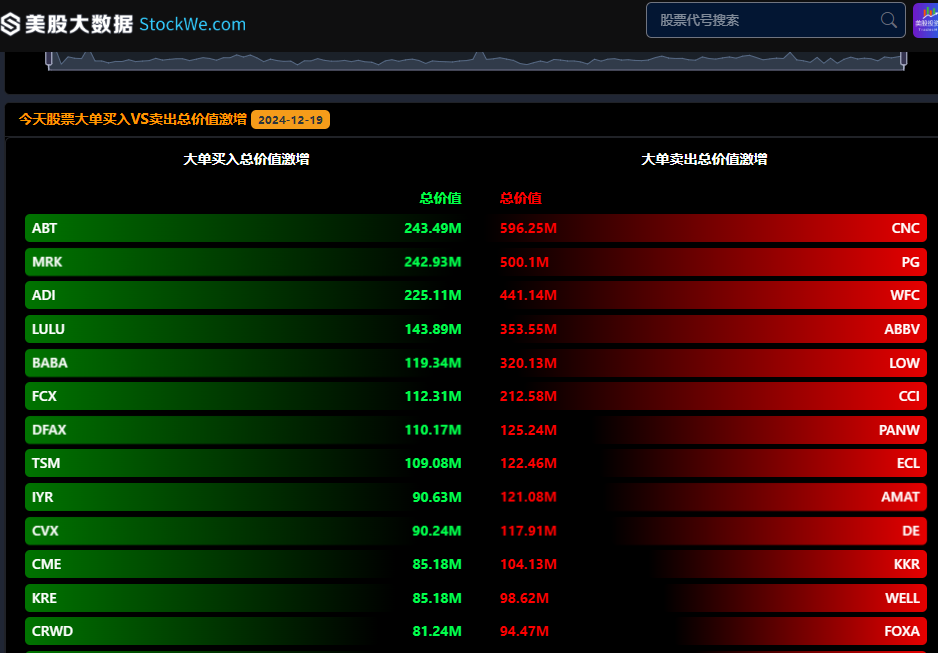Viewport: 938px width, 653px height.
Task: Select the PG sell row
Action: 711,262
